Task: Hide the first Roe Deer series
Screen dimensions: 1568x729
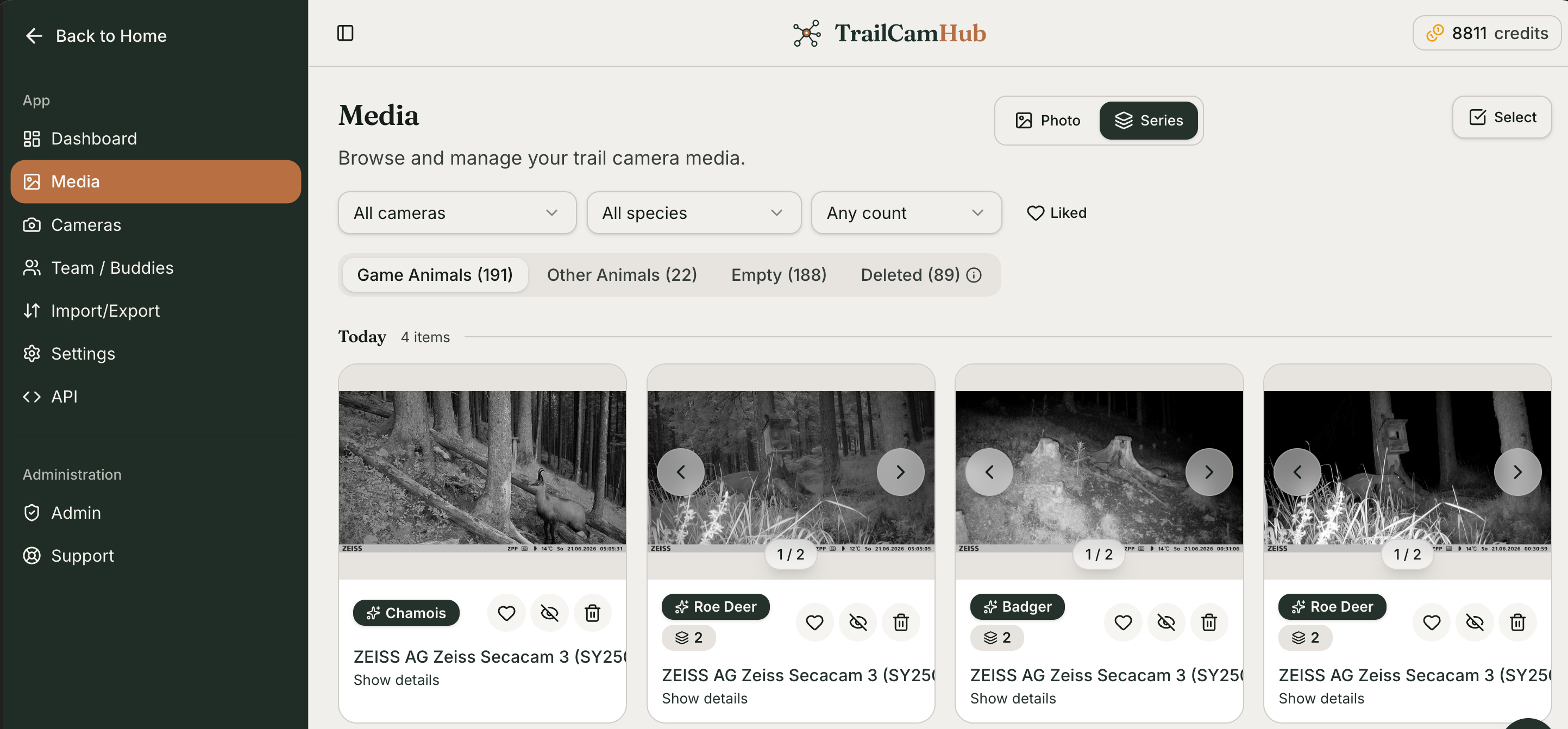Action: tap(858, 622)
